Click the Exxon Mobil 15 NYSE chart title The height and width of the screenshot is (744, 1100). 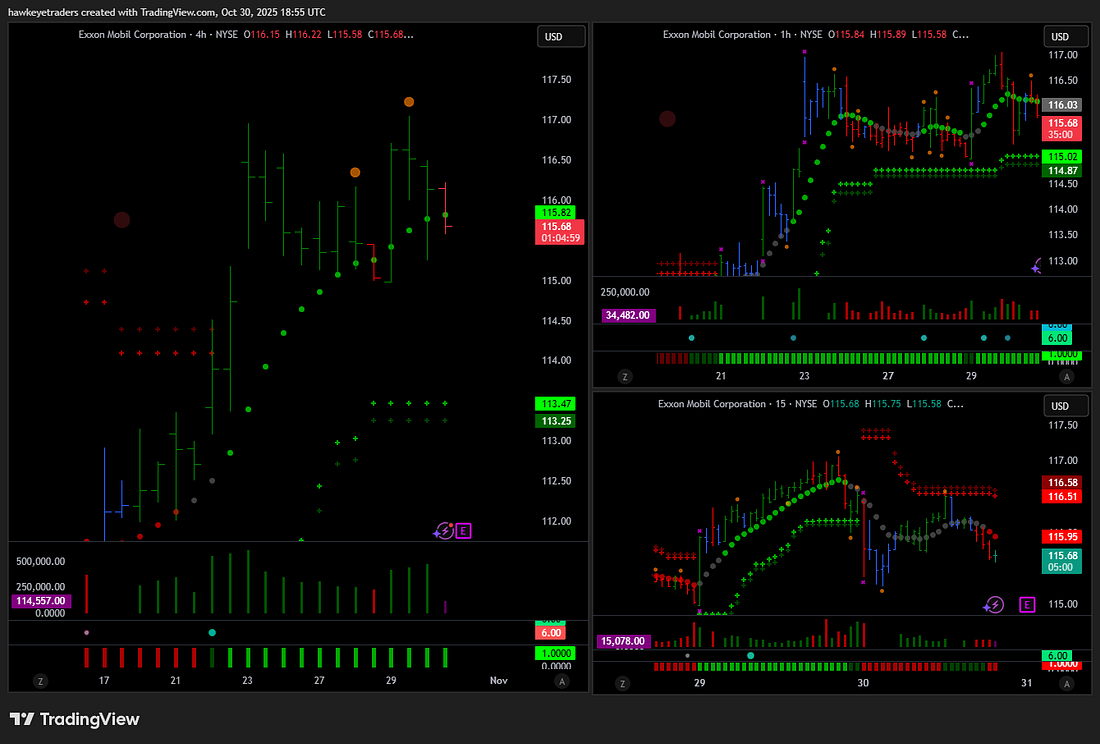click(x=737, y=404)
